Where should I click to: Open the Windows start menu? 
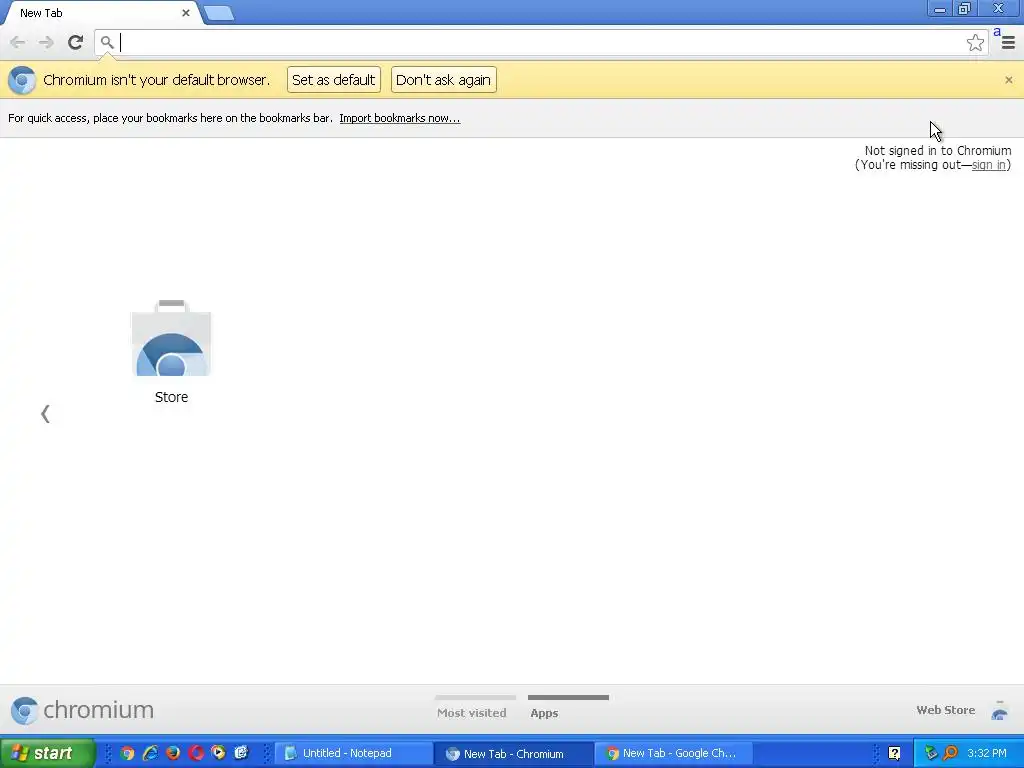coord(47,753)
